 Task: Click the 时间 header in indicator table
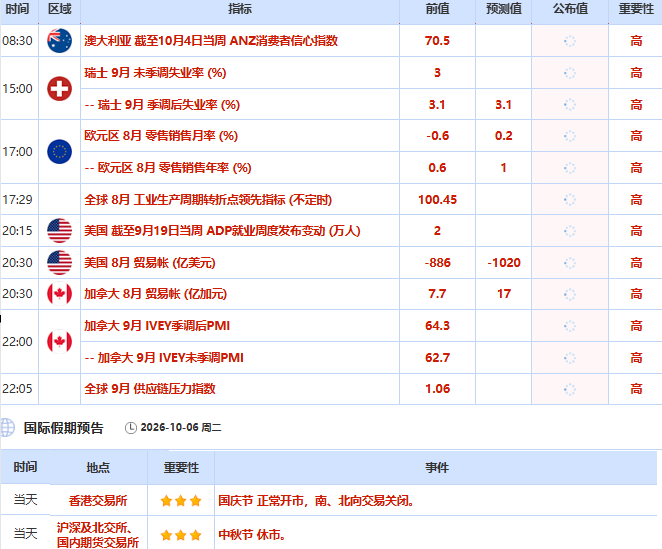click(17, 9)
